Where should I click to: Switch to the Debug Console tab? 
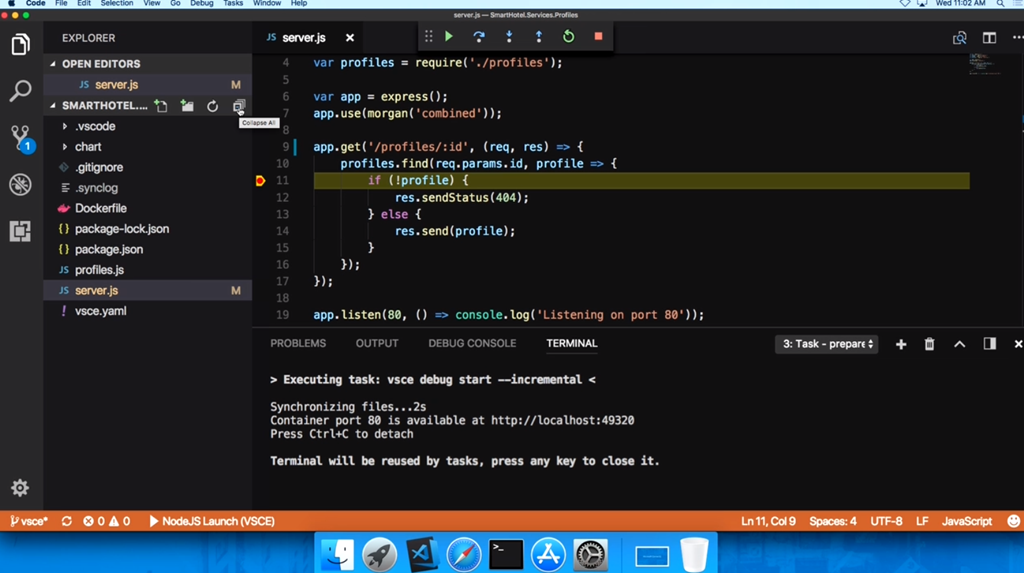[472, 343]
